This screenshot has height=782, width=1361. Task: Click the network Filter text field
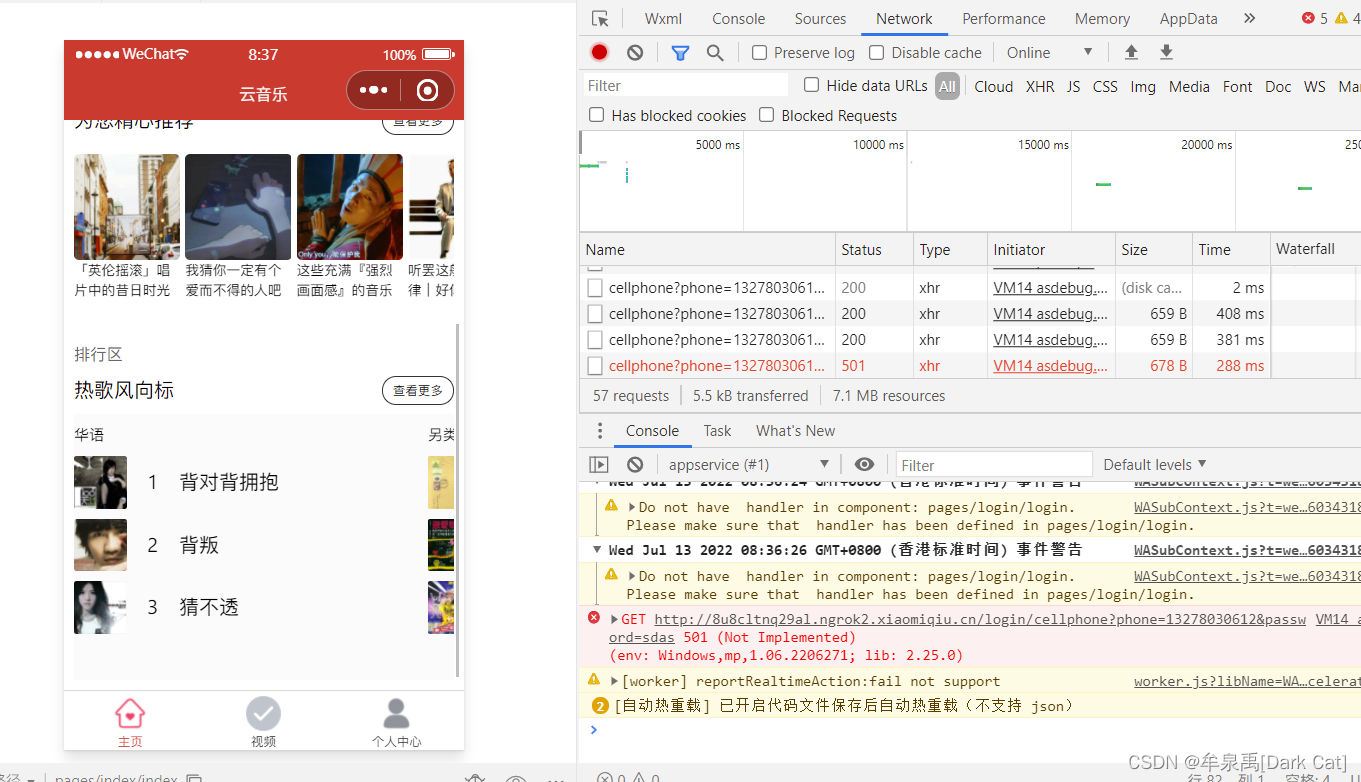[x=685, y=86]
